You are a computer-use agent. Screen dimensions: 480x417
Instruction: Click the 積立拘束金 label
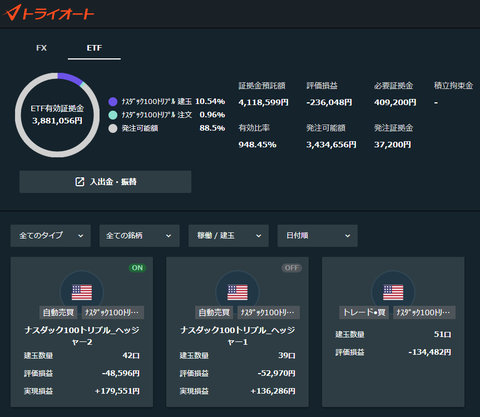(x=453, y=86)
